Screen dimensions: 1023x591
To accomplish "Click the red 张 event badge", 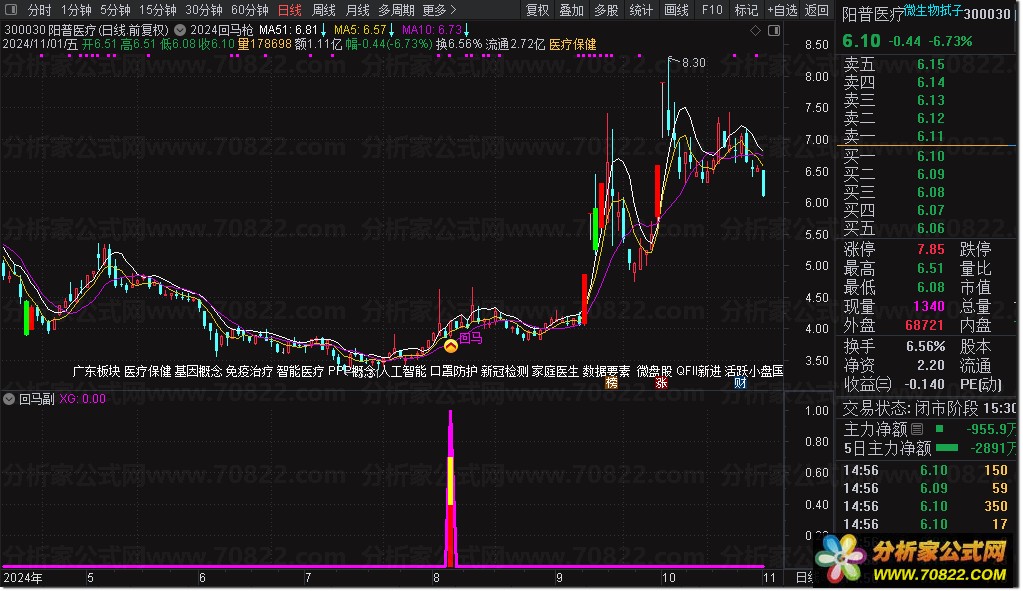I will coord(662,384).
